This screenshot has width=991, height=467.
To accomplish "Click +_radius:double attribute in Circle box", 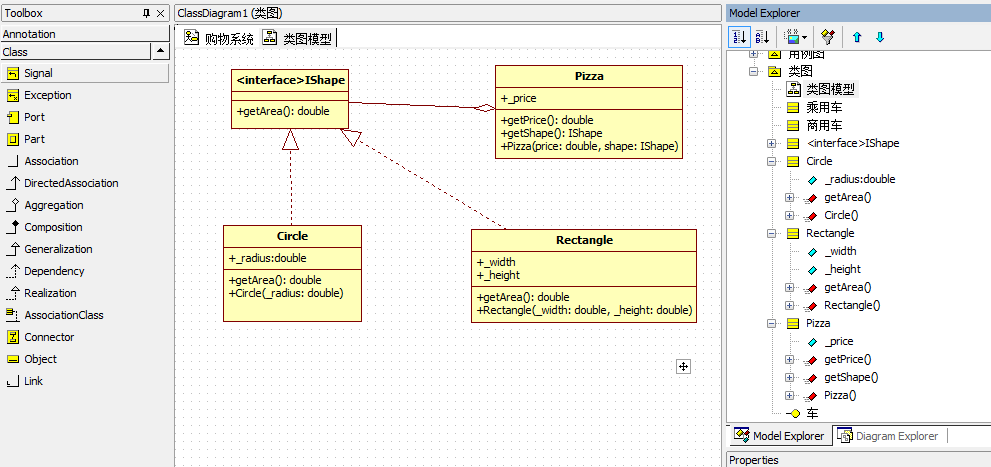I will point(267,258).
